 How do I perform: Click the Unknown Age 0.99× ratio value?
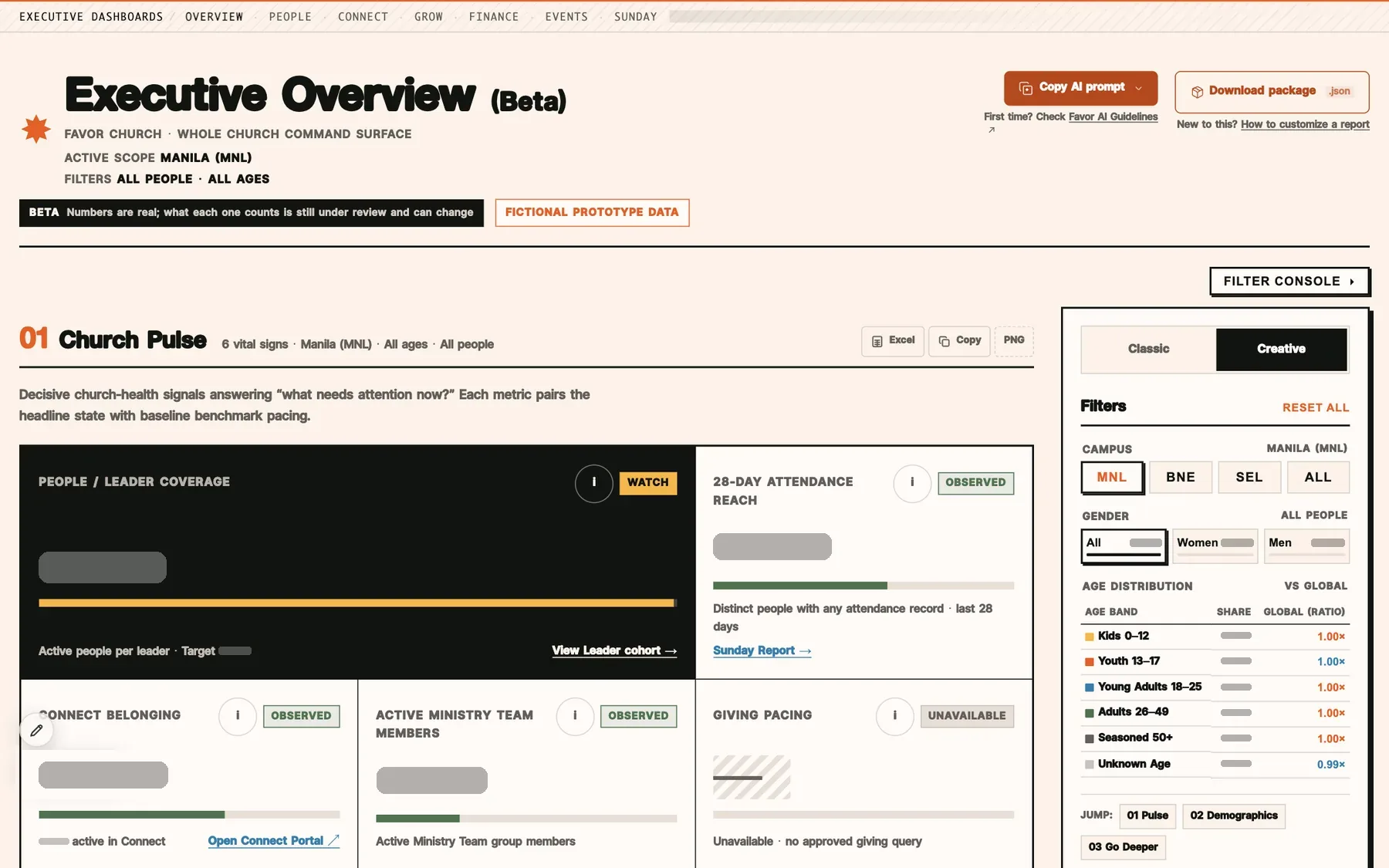coord(1331,765)
